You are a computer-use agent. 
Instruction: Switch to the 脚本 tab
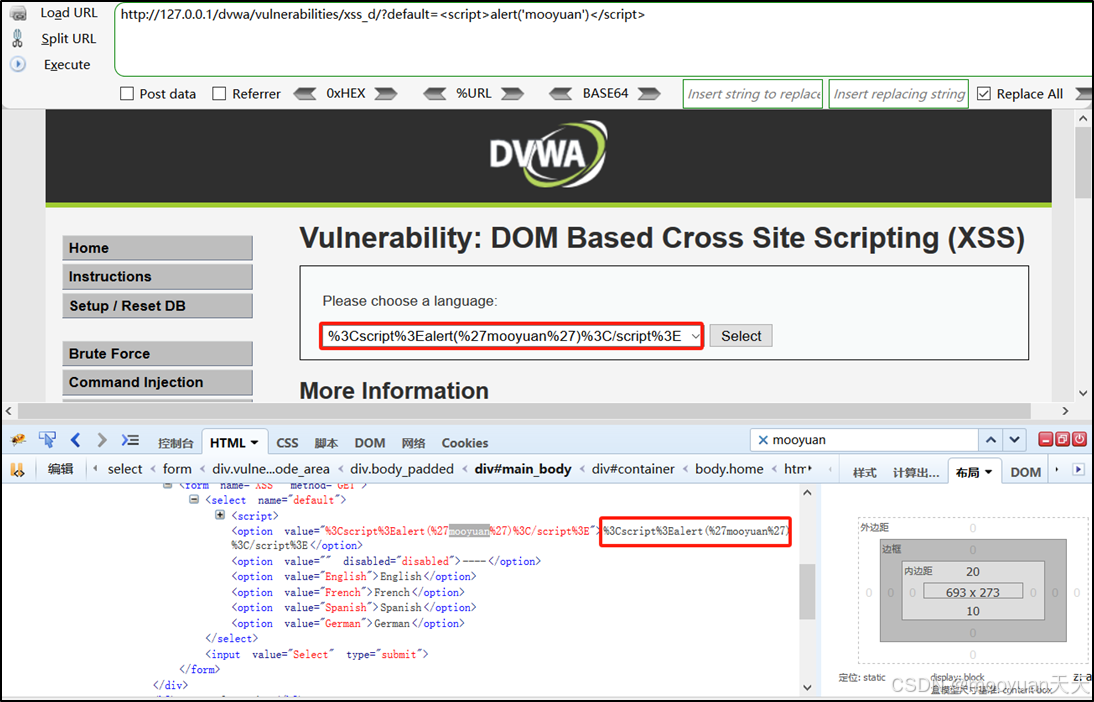pos(326,443)
